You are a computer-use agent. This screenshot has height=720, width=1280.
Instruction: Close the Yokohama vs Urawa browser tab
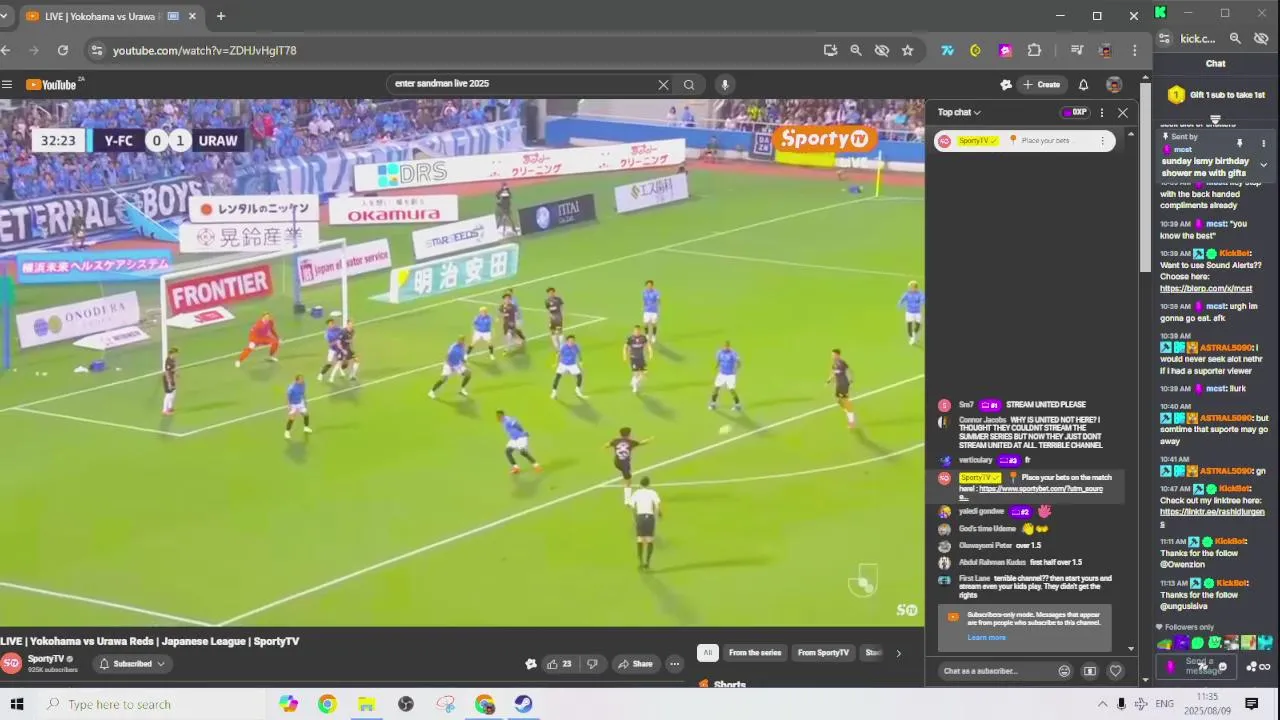point(192,16)
